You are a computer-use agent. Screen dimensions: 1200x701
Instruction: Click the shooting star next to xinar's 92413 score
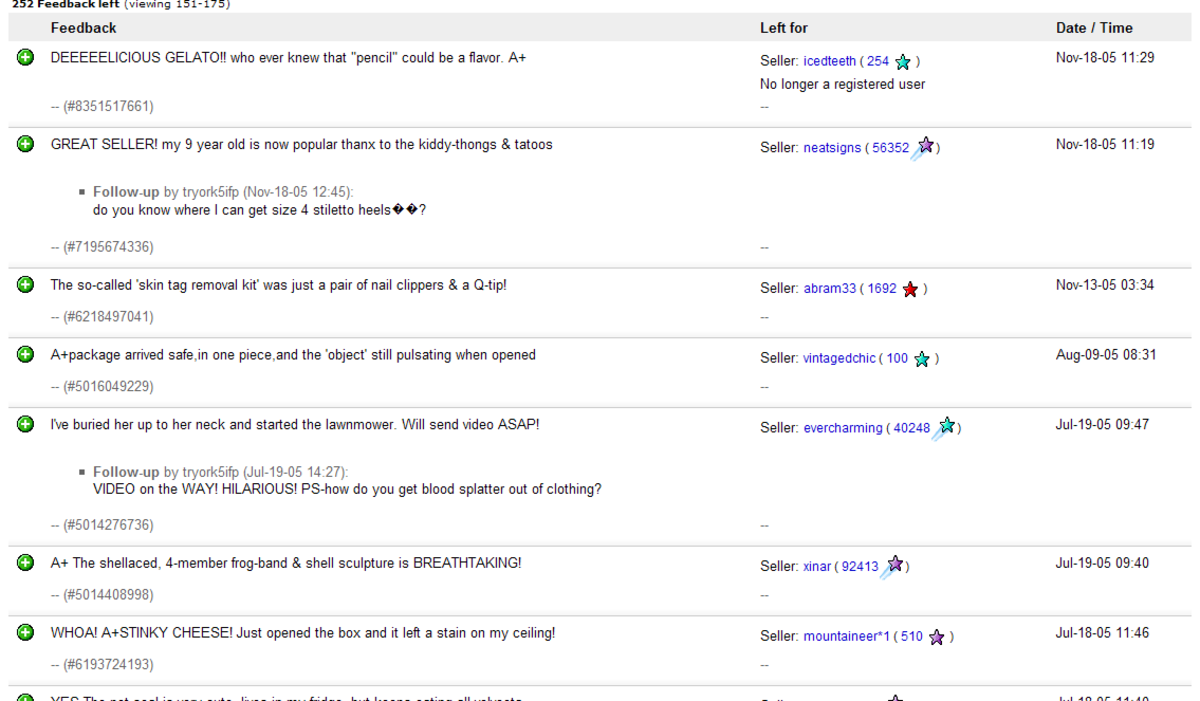(896, 564)
